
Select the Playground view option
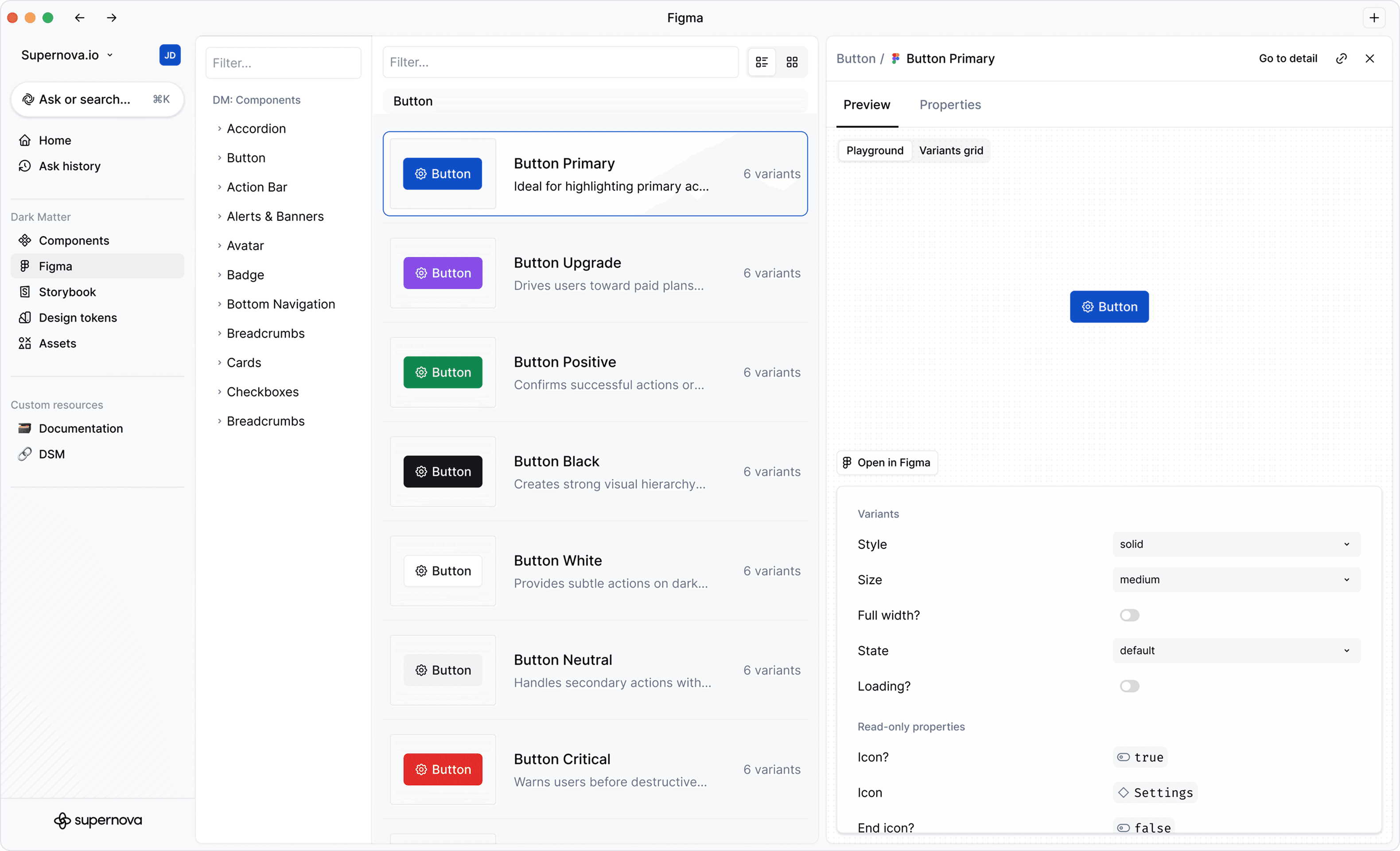coord(875,151)
